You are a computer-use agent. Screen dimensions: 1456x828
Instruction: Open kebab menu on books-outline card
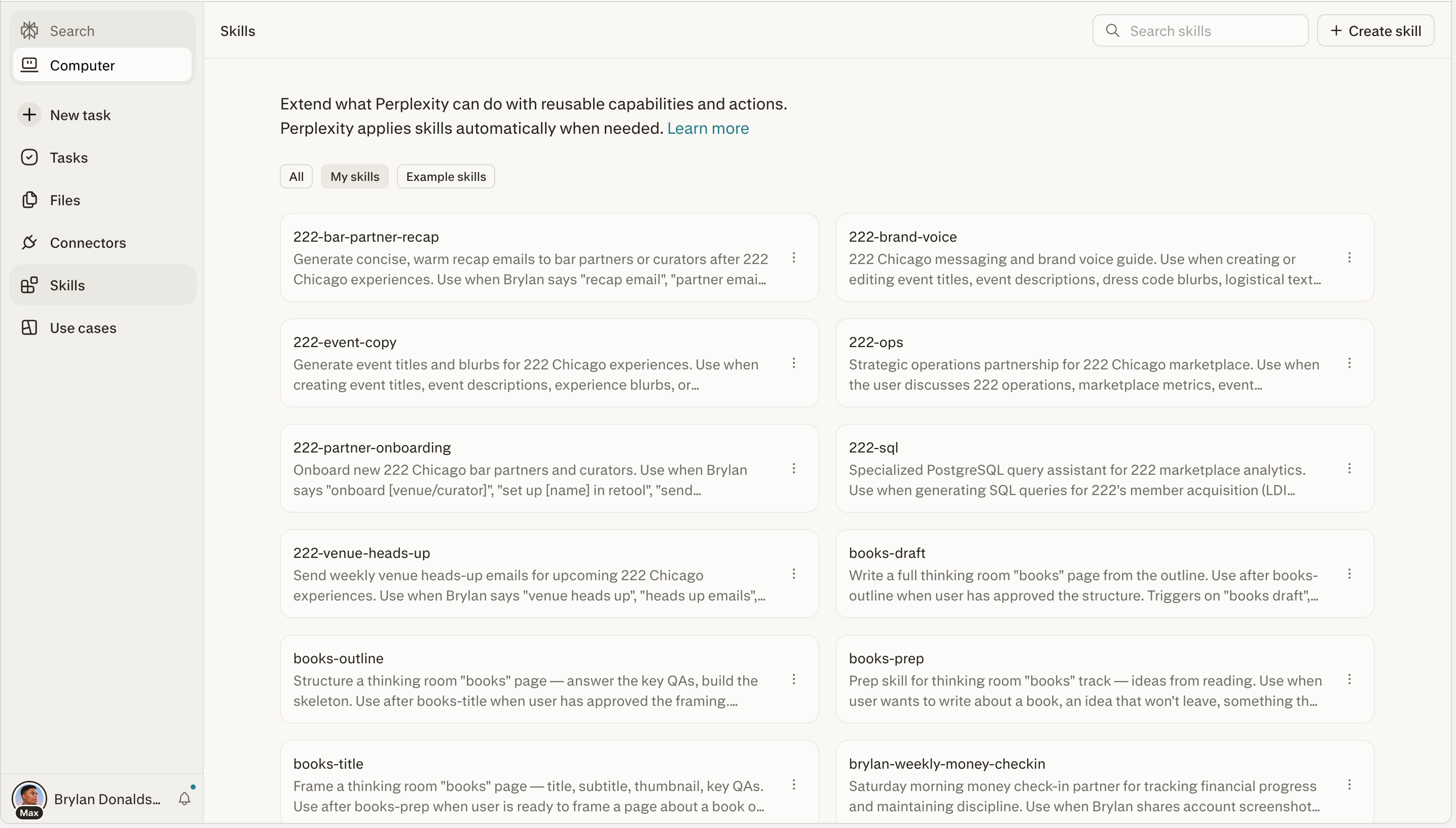pos(794,679)
